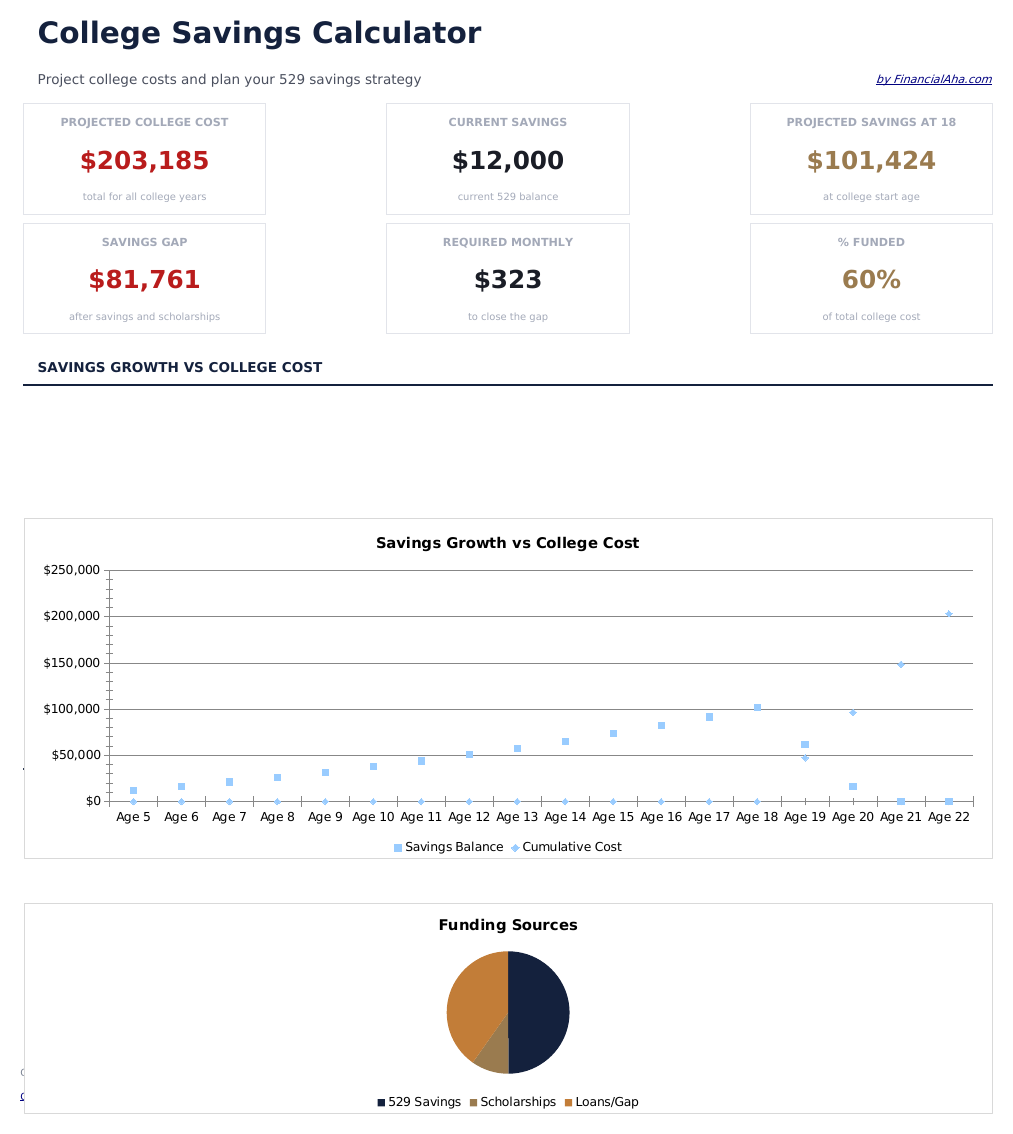Click the Savings Balance legend square marker
Viewport: 1013px width, 1134px height.
[x=398, y=848]
